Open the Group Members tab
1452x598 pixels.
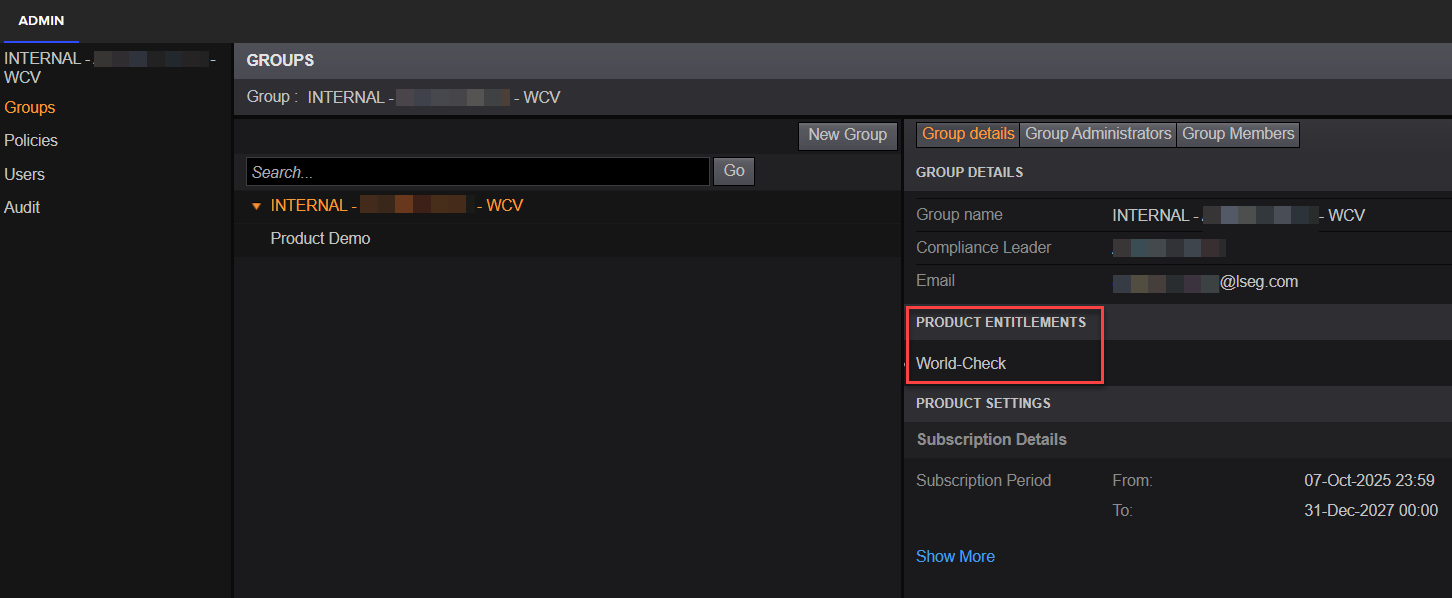pyautogui.click(x=1238, y=133)
